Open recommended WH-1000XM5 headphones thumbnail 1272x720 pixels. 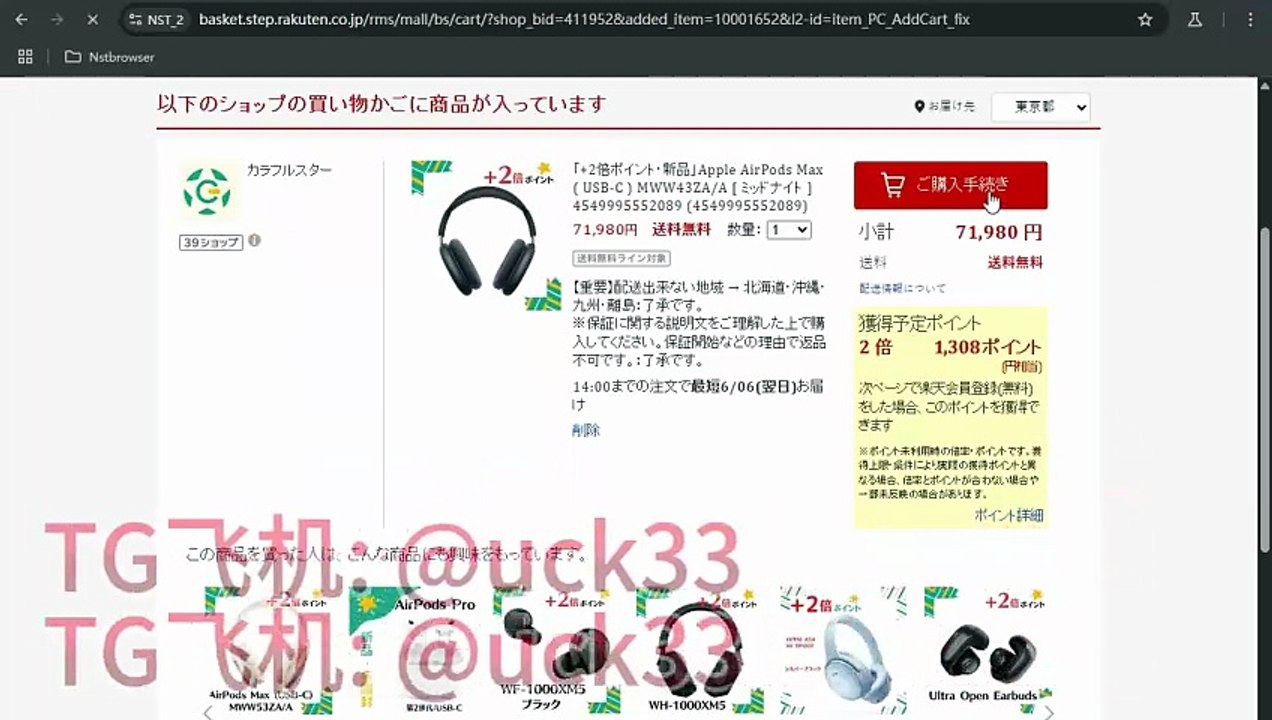coord(700,650)
